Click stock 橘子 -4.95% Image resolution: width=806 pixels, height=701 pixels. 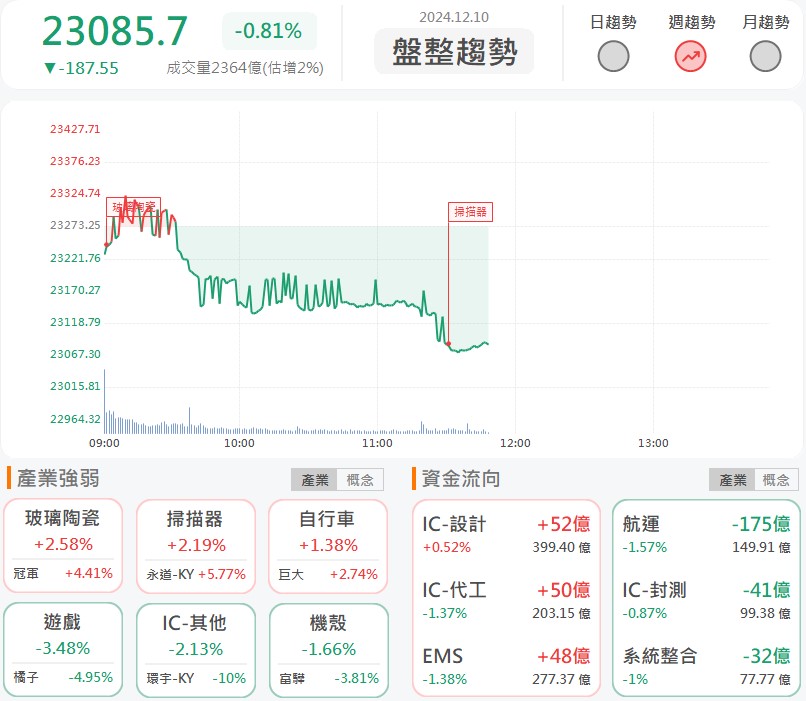click(63, 677)
